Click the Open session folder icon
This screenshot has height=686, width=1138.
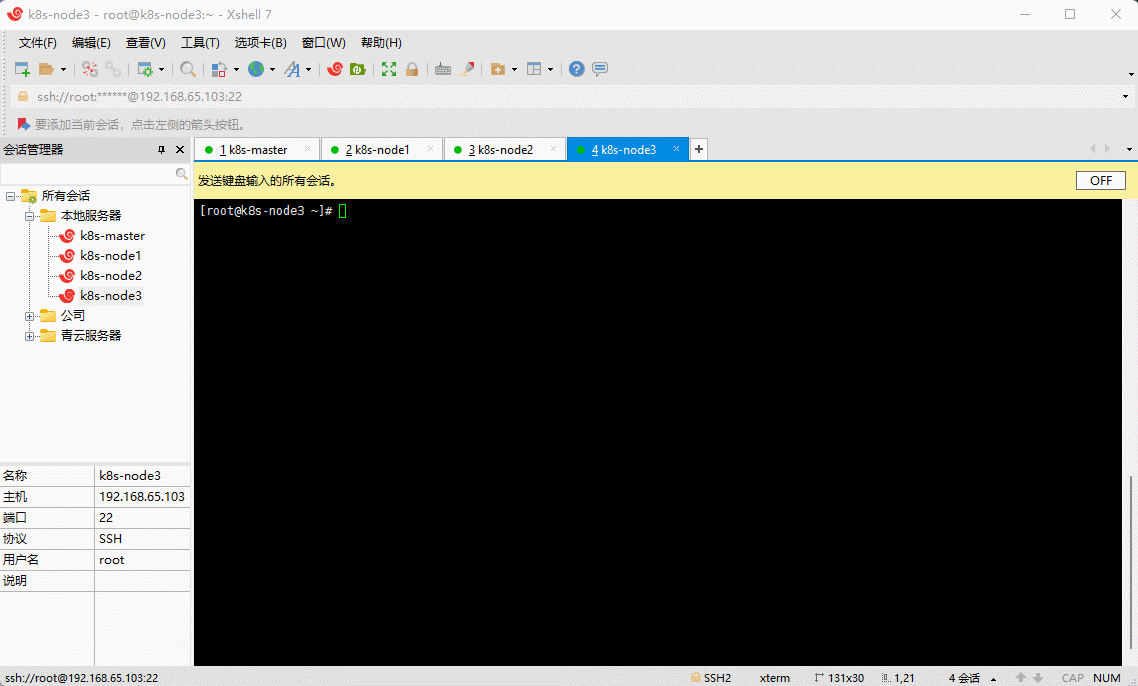(46, 69)
